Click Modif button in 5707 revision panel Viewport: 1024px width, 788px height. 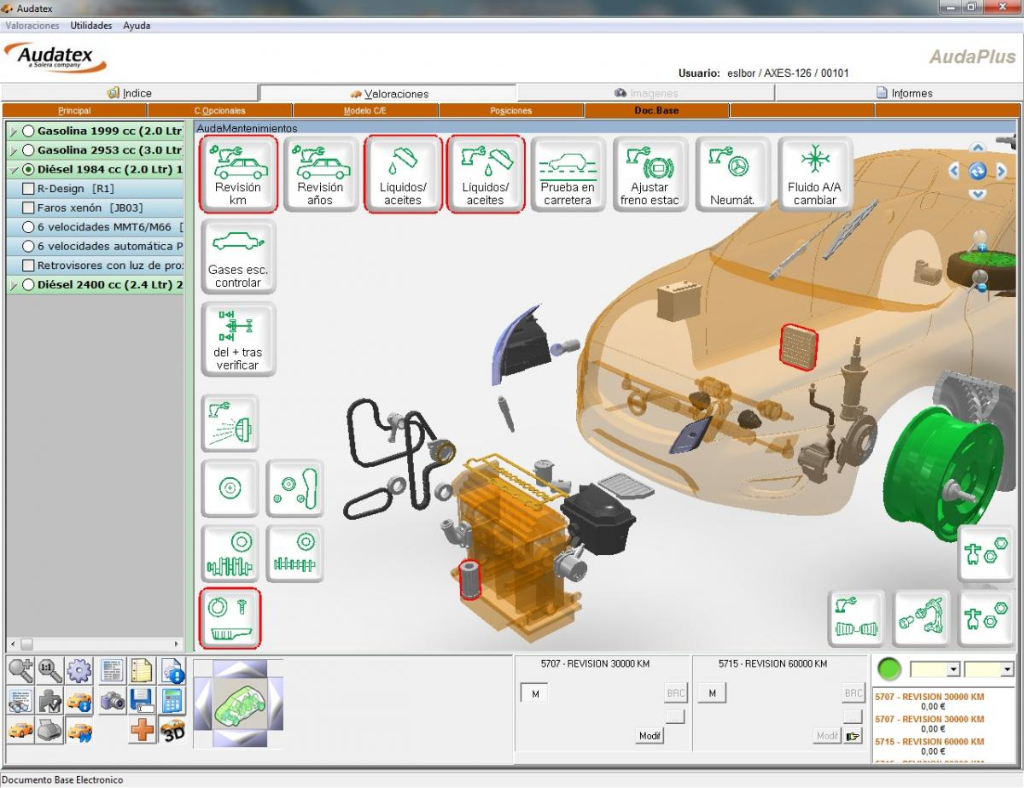tap(649, 736)
